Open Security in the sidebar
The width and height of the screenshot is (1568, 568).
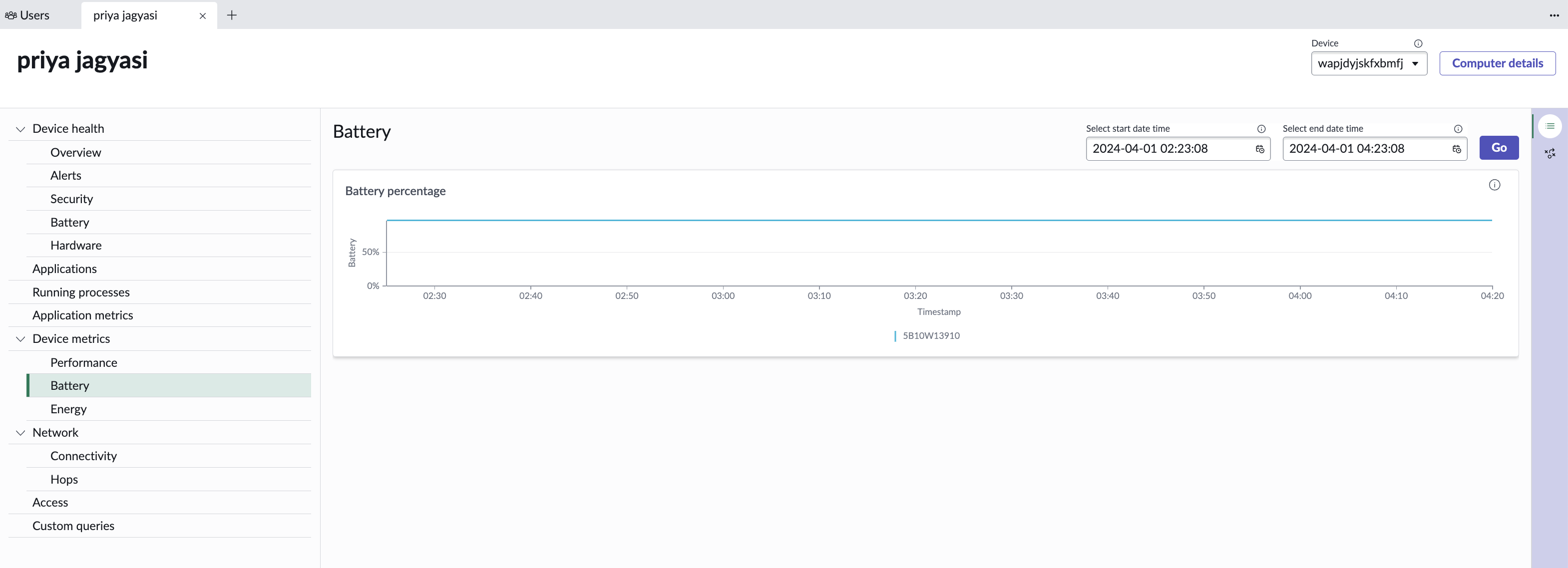click(x=169, y=199)
